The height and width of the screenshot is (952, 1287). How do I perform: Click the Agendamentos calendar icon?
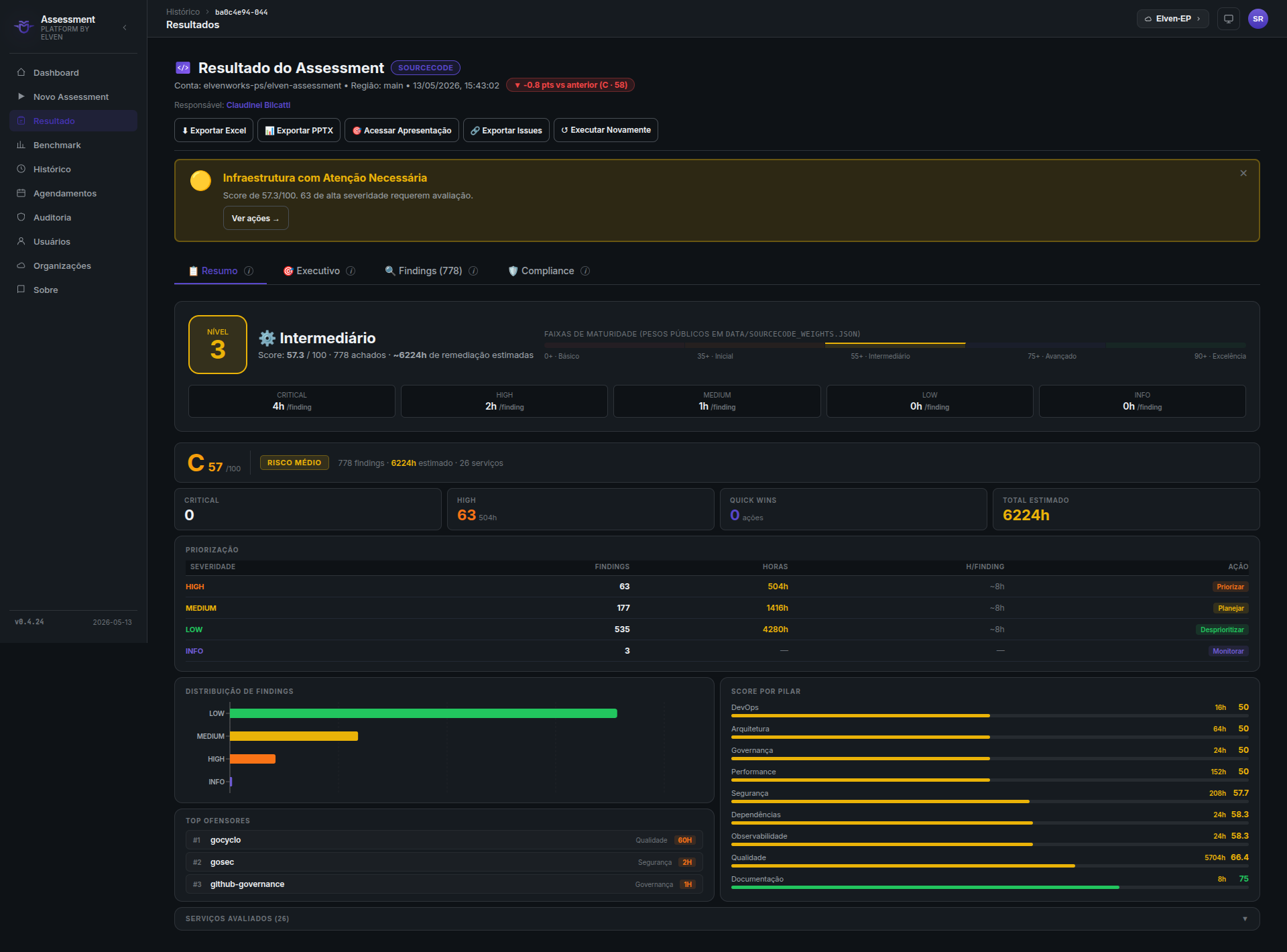click(x=21, y=193)
